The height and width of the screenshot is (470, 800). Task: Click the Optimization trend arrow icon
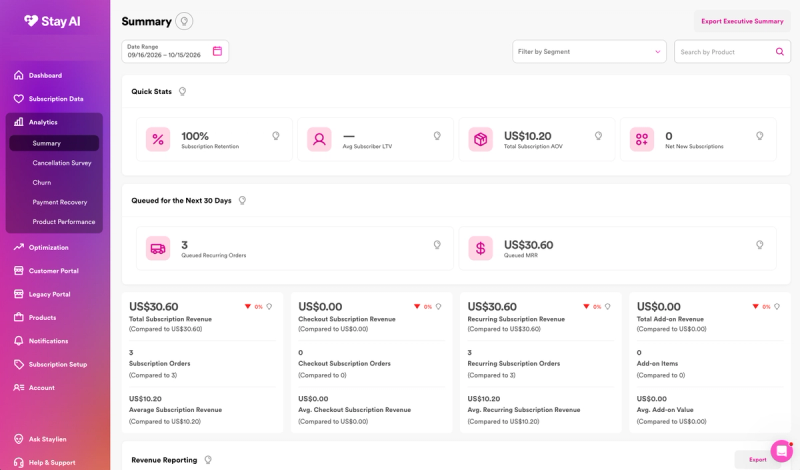(x=18, y=247)
